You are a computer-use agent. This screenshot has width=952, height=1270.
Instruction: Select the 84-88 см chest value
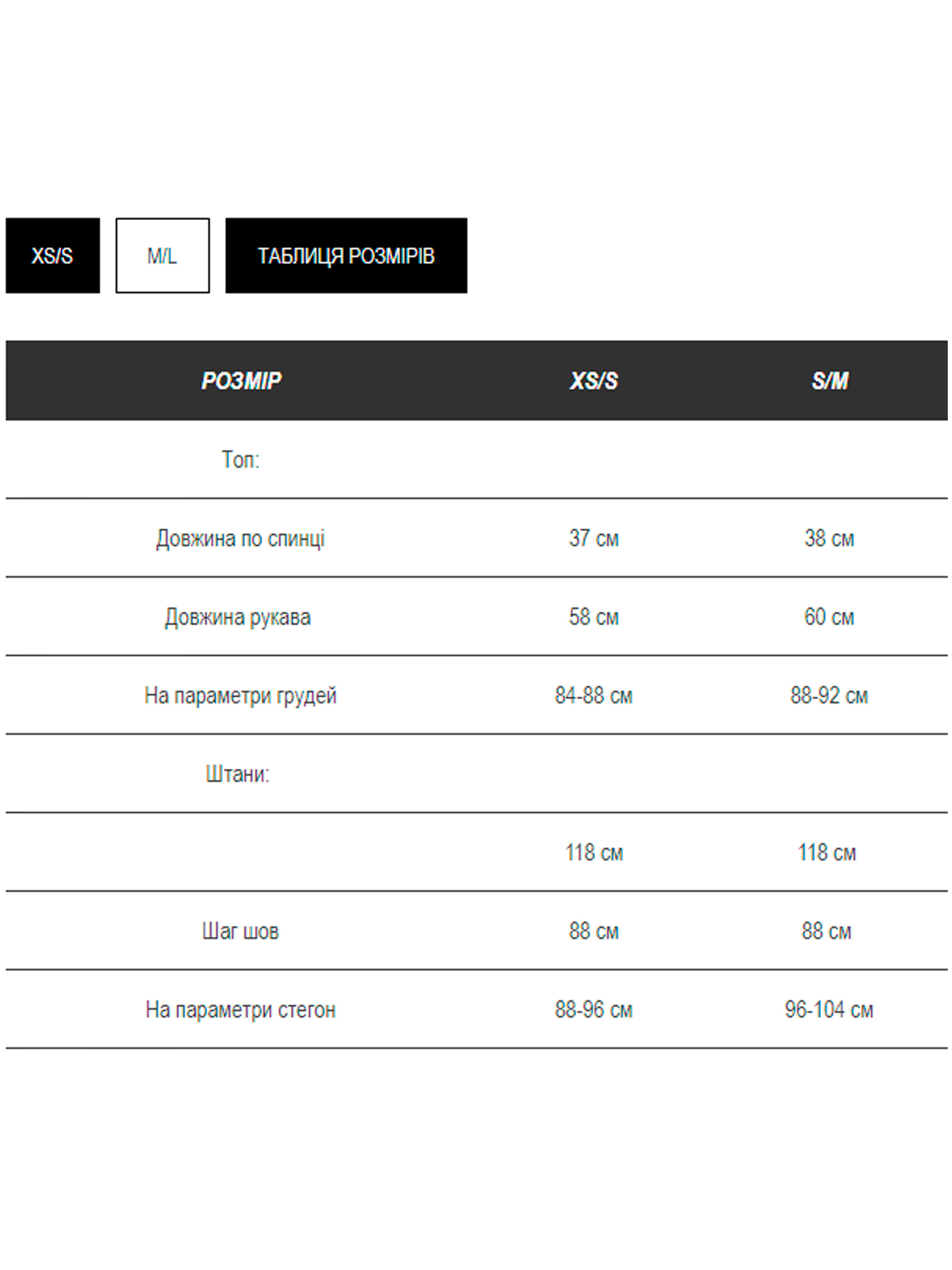[593, 695]
